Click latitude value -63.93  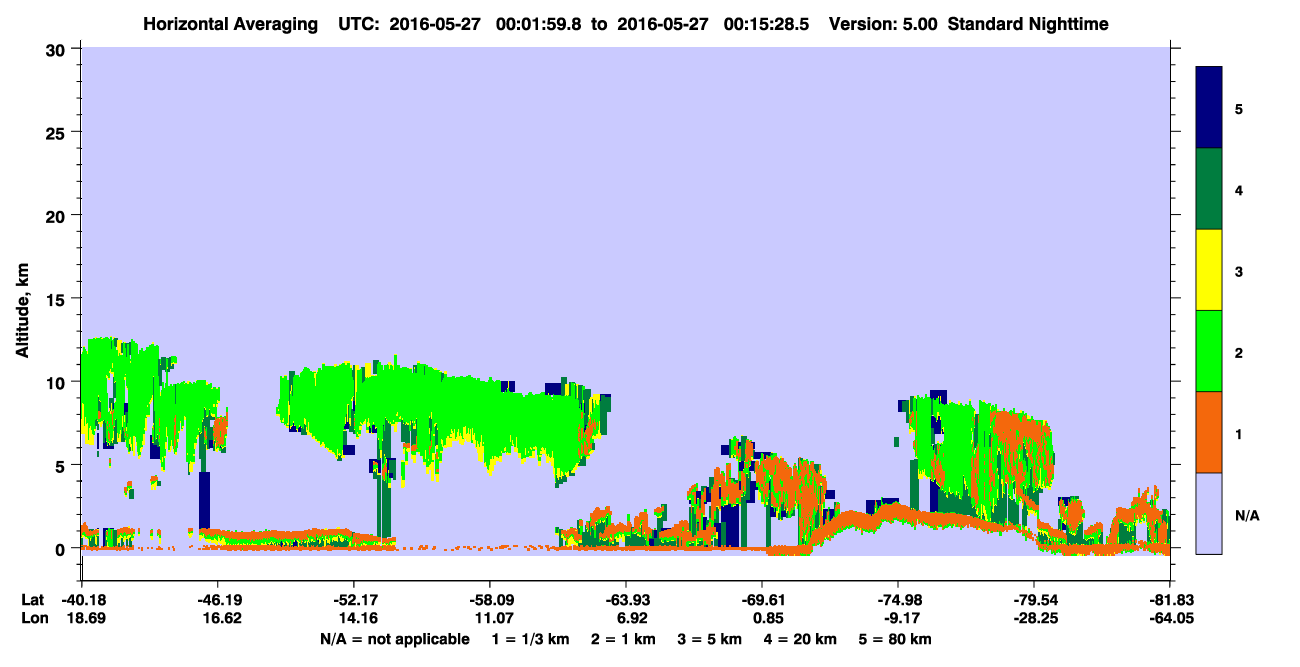click(x=625, y=600)
